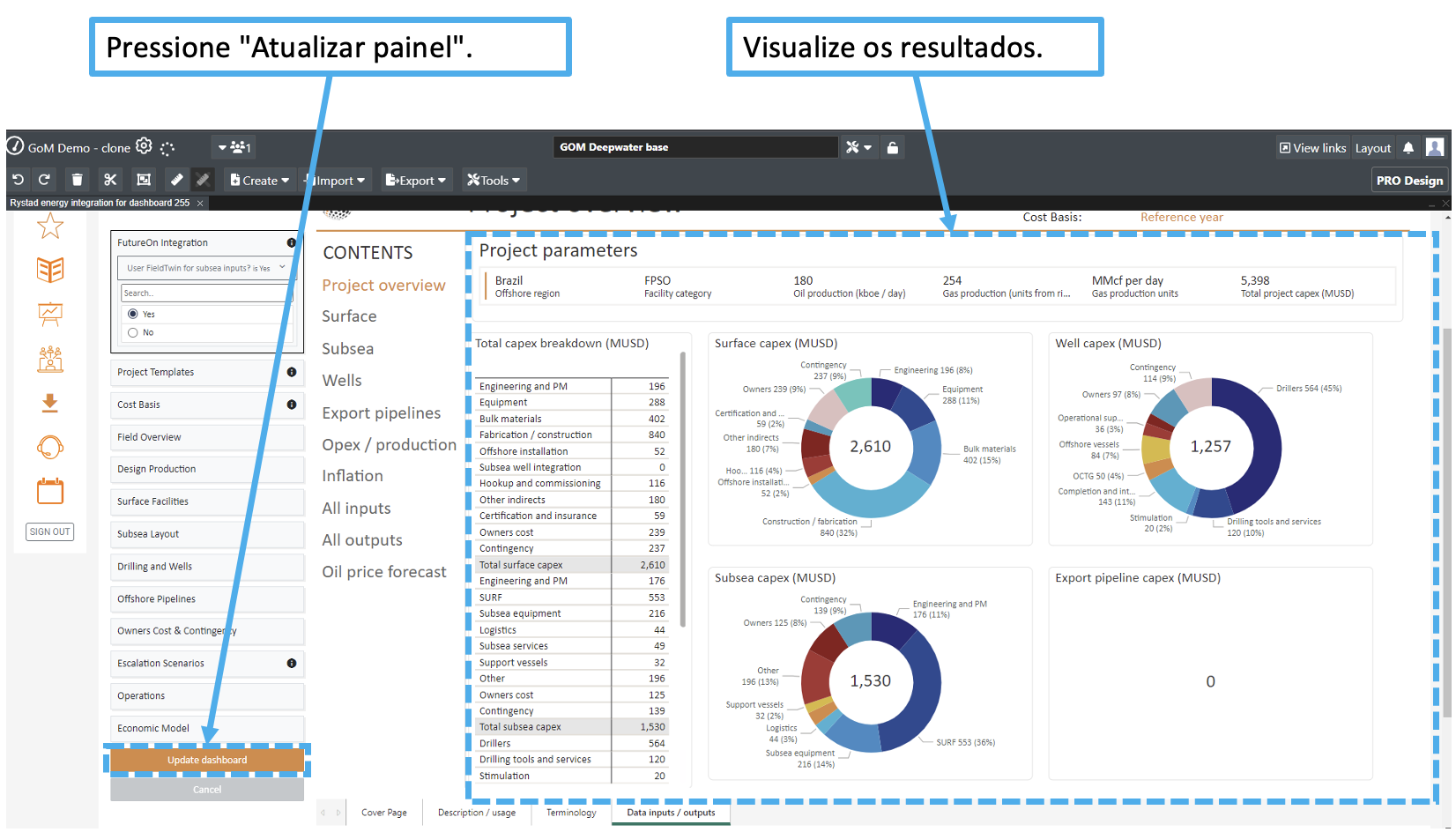Click the Reference year cost basis value
The image size is (1456, 832).
1181,217
